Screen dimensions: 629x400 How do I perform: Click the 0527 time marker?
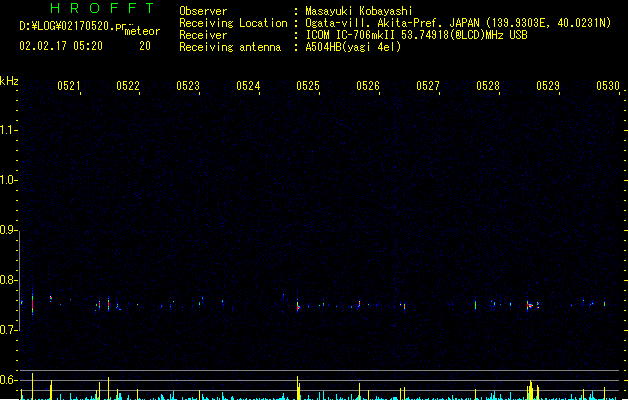428,86
